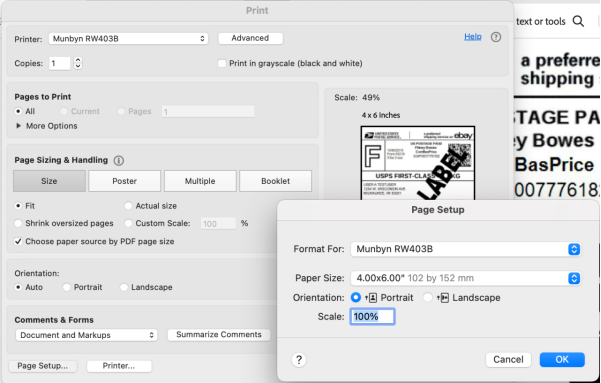Image resolution: width=601 pixels, height=383 pixels.
Task: Select Landscape orientation in Print dialog
Action: click(x=123, y=287)
